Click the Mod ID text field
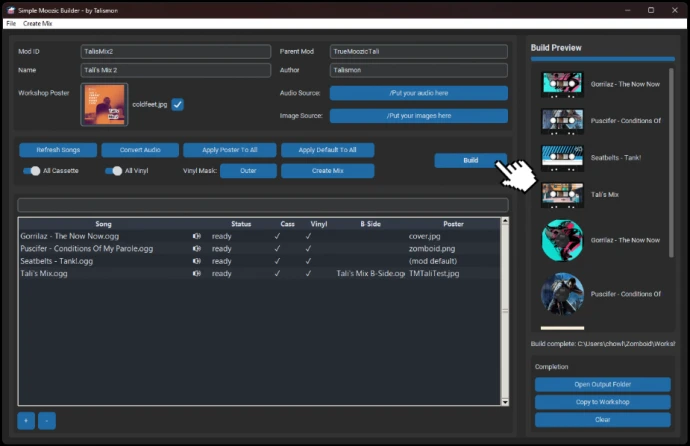The width and height of the screenshot is (690, 446). click(x=176, y=50)
